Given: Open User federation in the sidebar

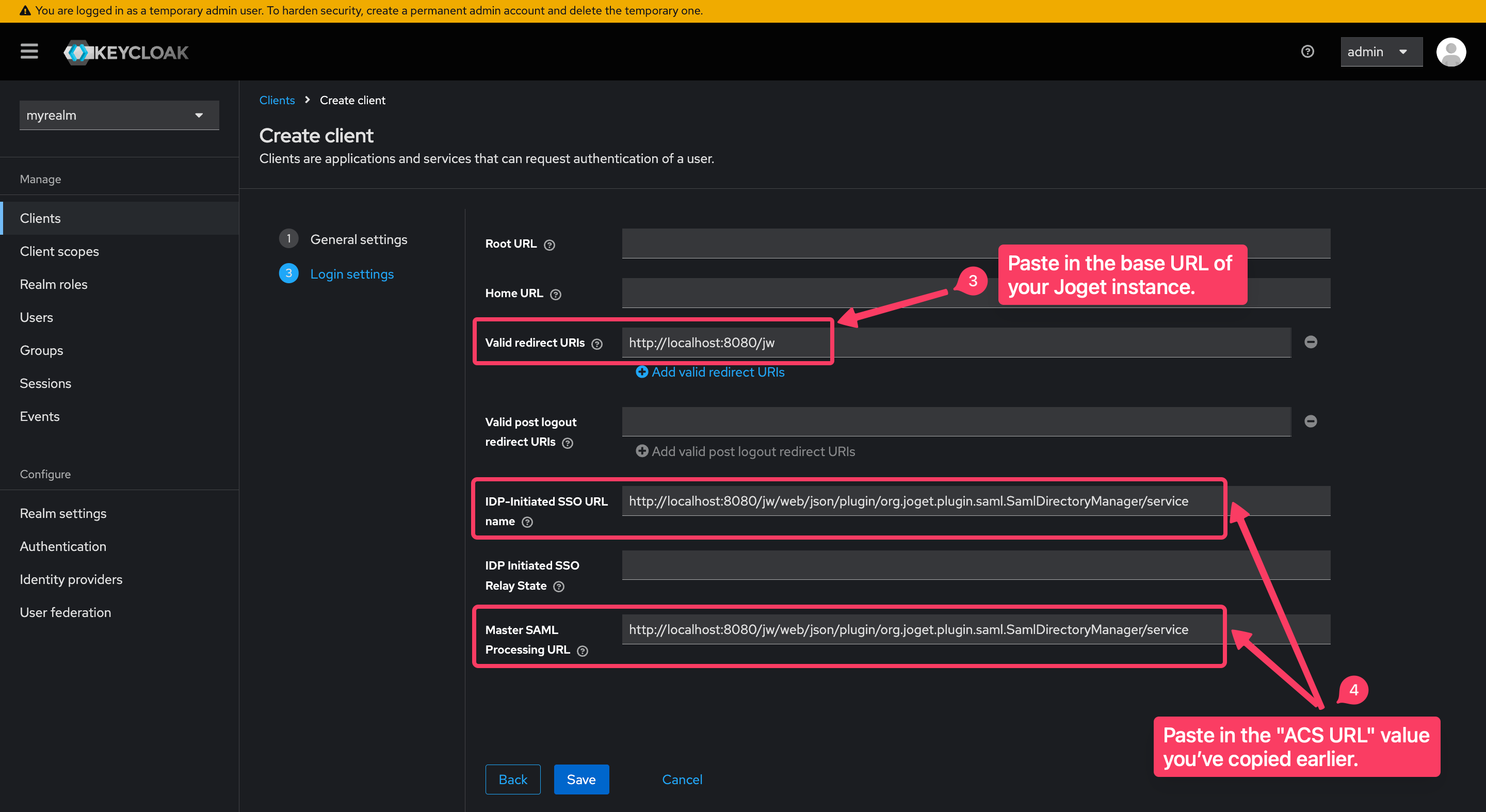Looking at the screenshot, I should [119, 612].
